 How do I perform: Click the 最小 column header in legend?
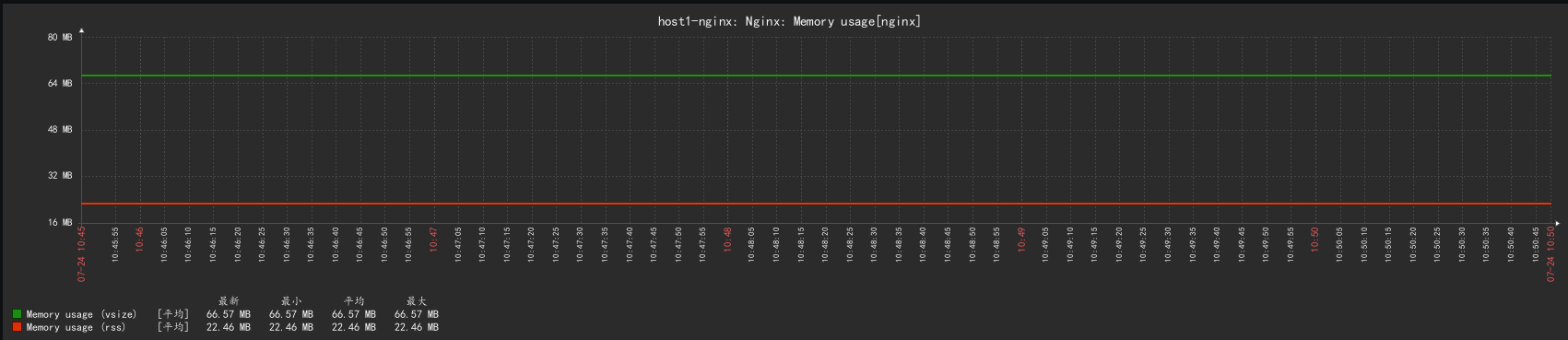[x=291, y=301]
